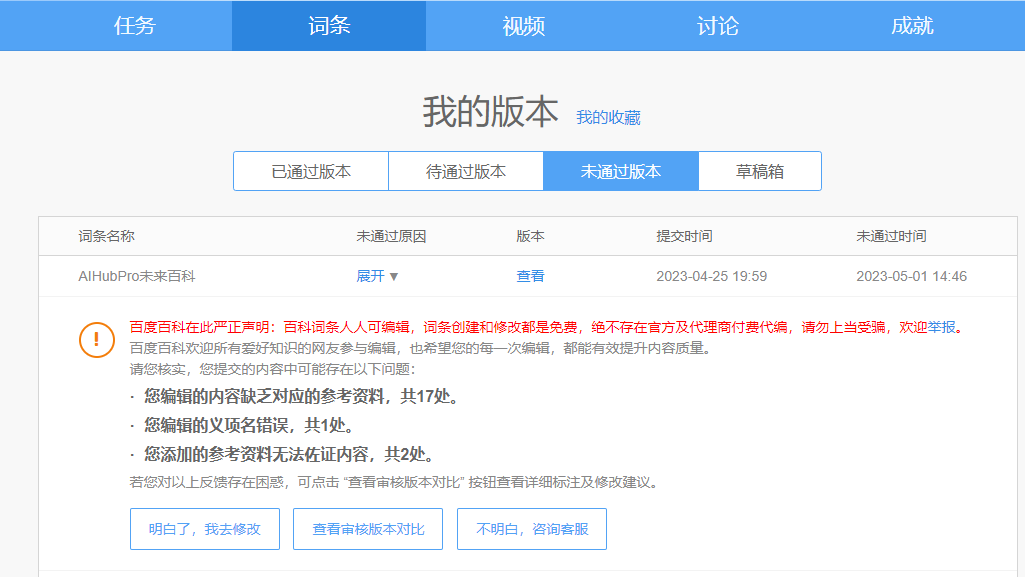
Task: Click the line starting 百度百科欢迎所有爱好知识的网友
Action: tap(420, 348)
